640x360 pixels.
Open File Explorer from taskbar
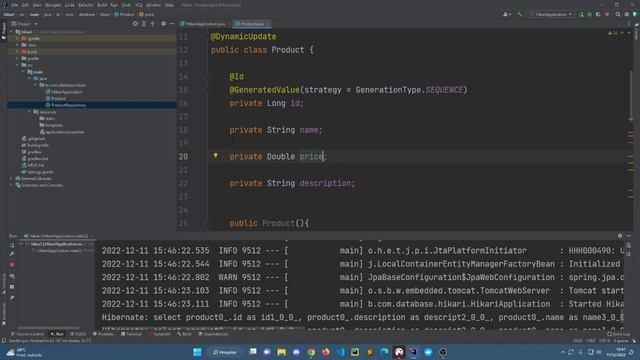coord(282,352)
